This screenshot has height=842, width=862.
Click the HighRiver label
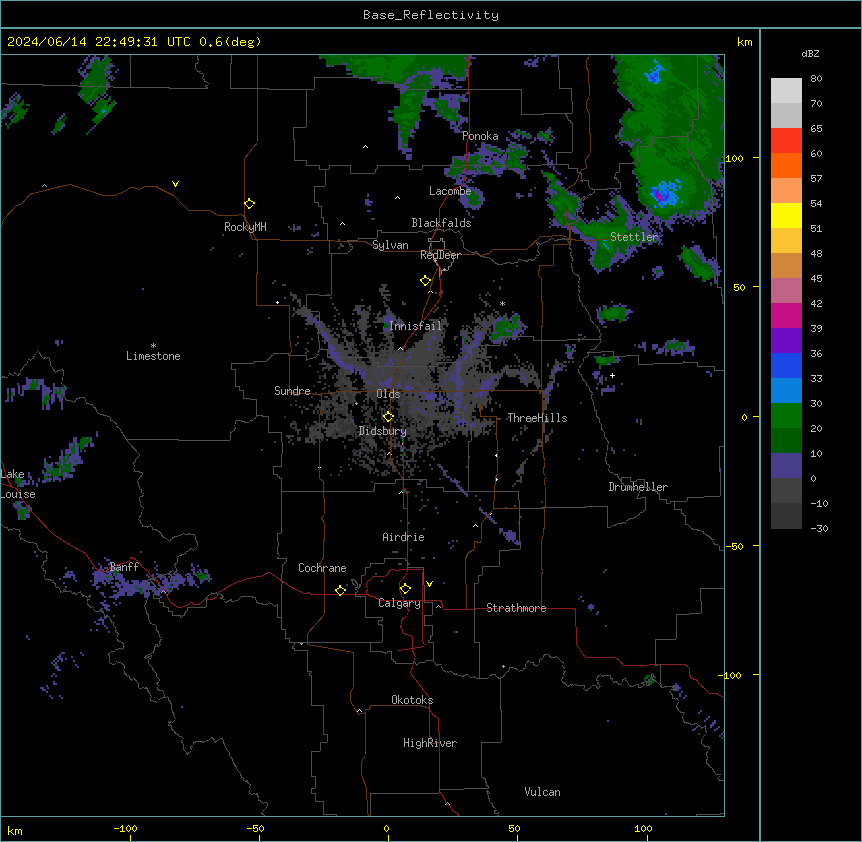pyautogui.click(x=430, y=743)
